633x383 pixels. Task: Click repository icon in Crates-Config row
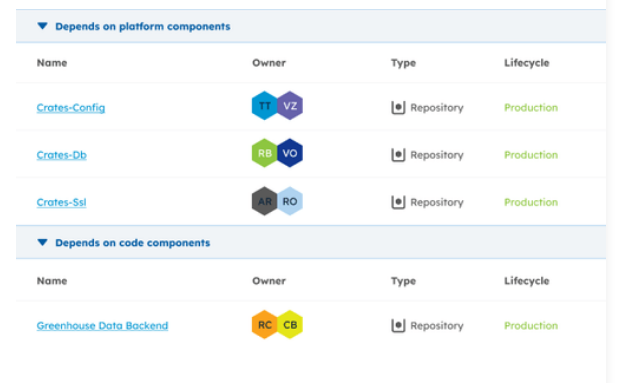click(398, 108)
